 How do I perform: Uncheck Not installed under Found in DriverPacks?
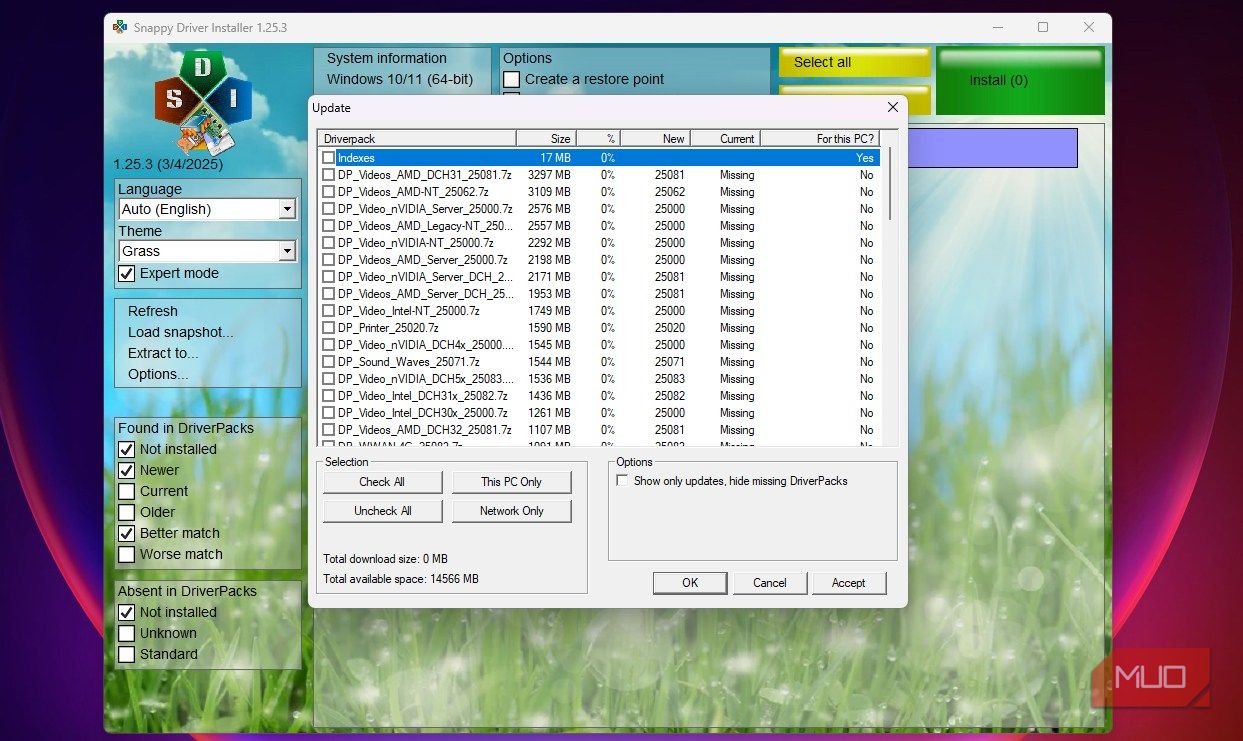[x=127, y=449]
